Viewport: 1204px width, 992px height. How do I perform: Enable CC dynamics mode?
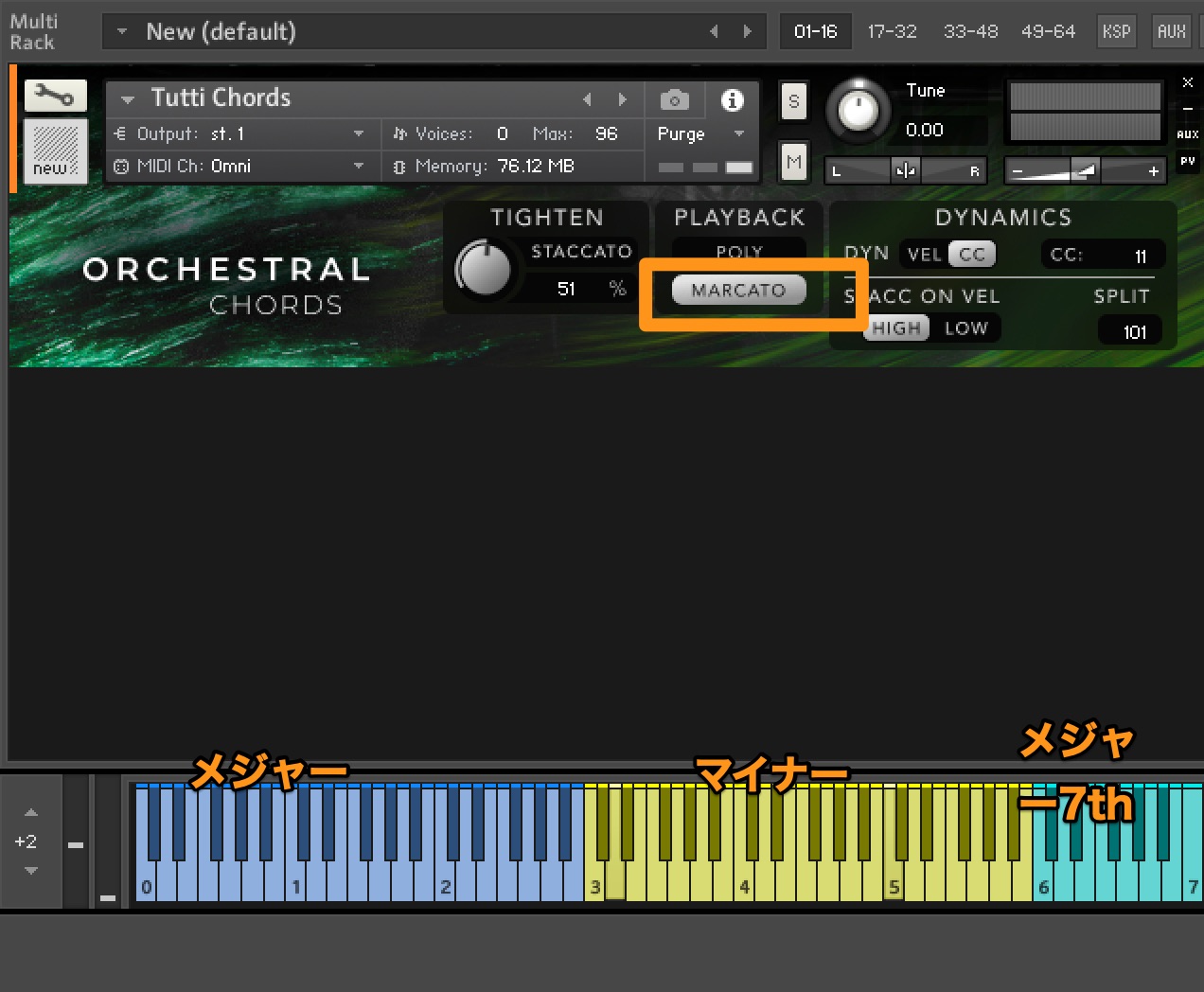972,255
